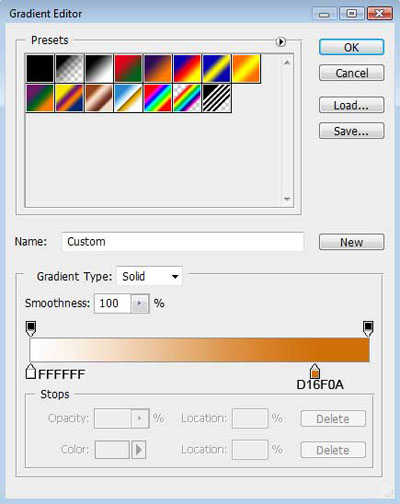Click the Load... button
This screenshot has width=400, height=504.
(x=352, y=105)
